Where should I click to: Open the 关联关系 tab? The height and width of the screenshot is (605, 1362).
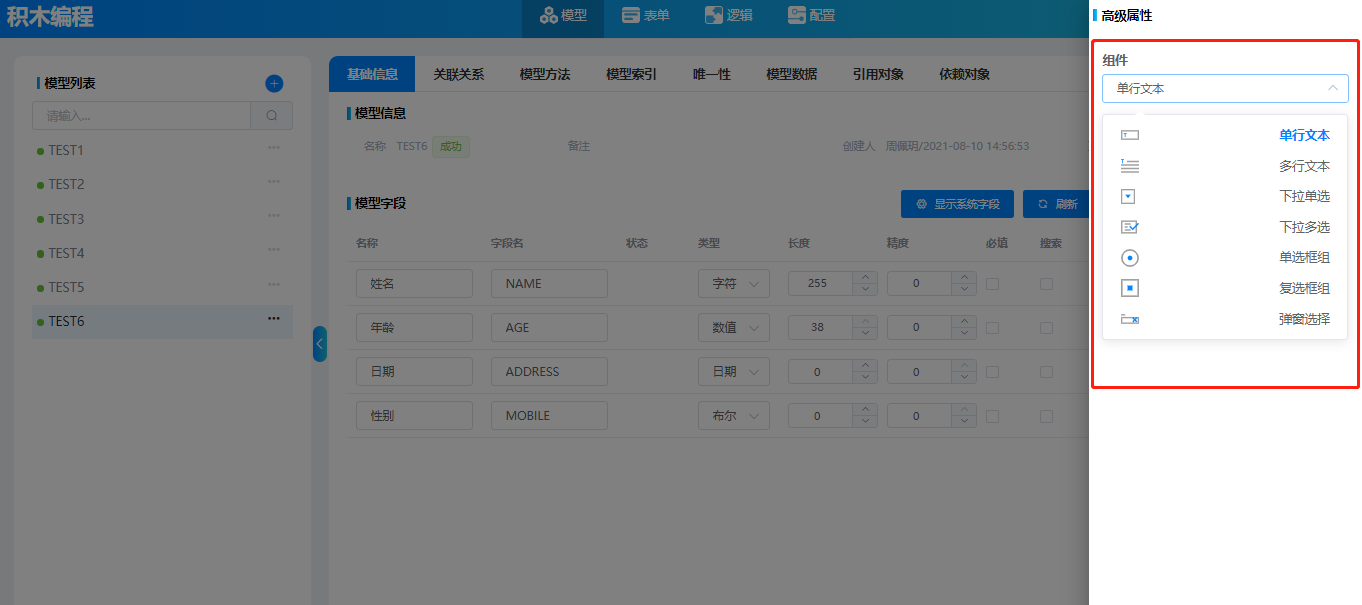[x=459, y=74]
